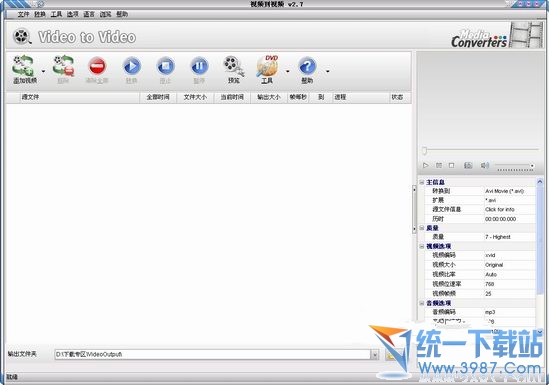Mute audio with the speaker icon

click(485, 166)
